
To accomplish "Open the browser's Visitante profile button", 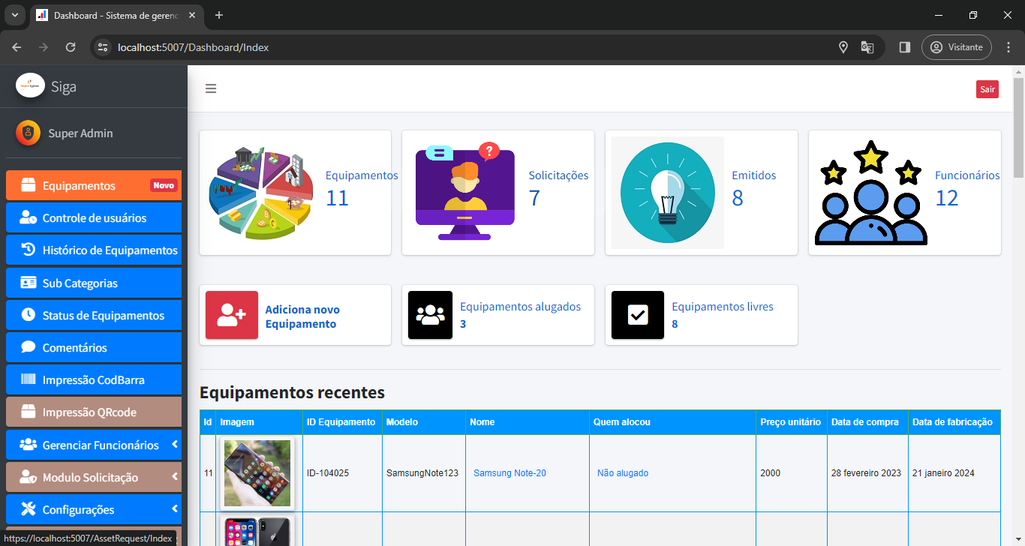I will (956, 47).
